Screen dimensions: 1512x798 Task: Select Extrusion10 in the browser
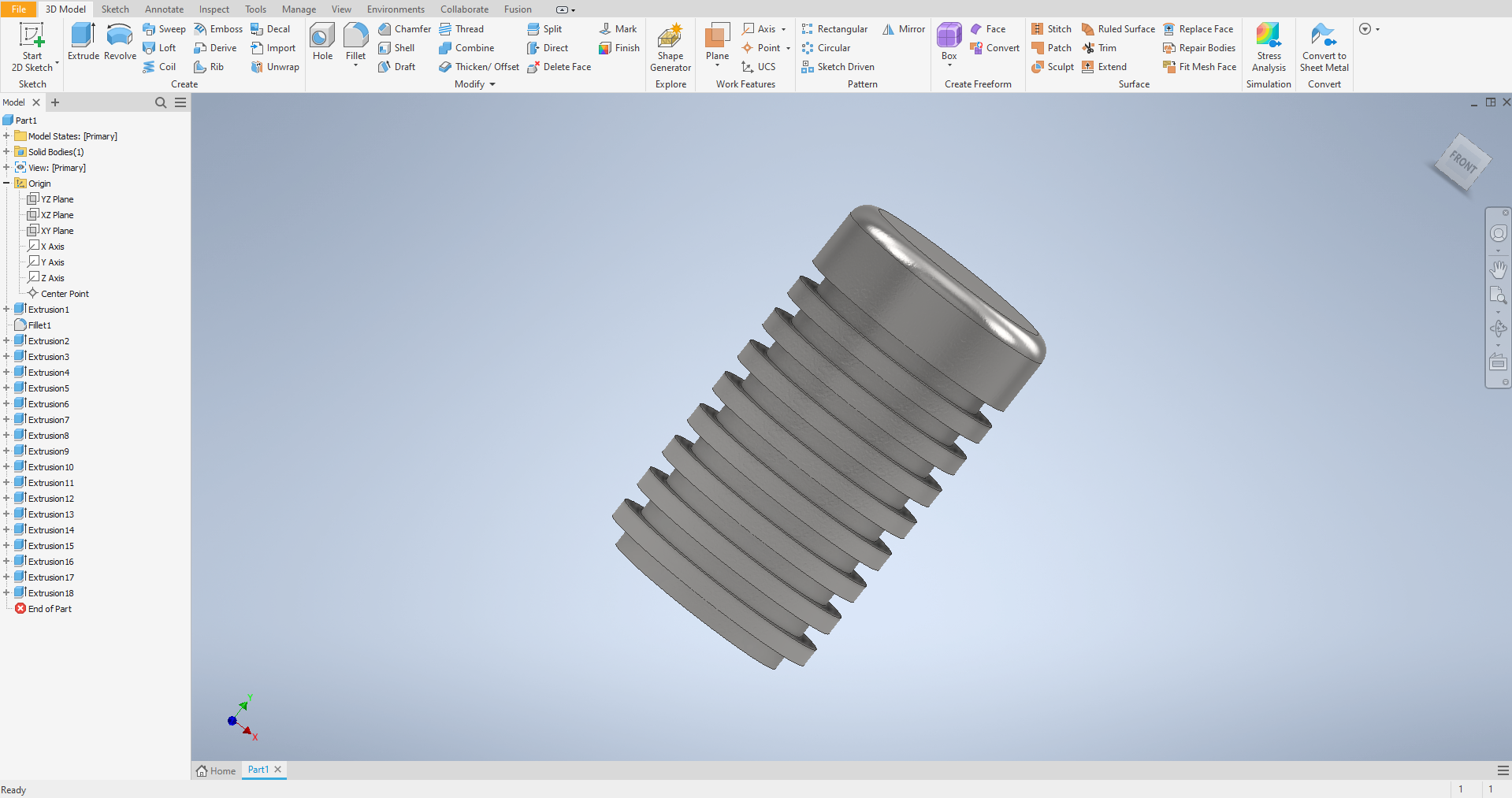click(44, 467)
